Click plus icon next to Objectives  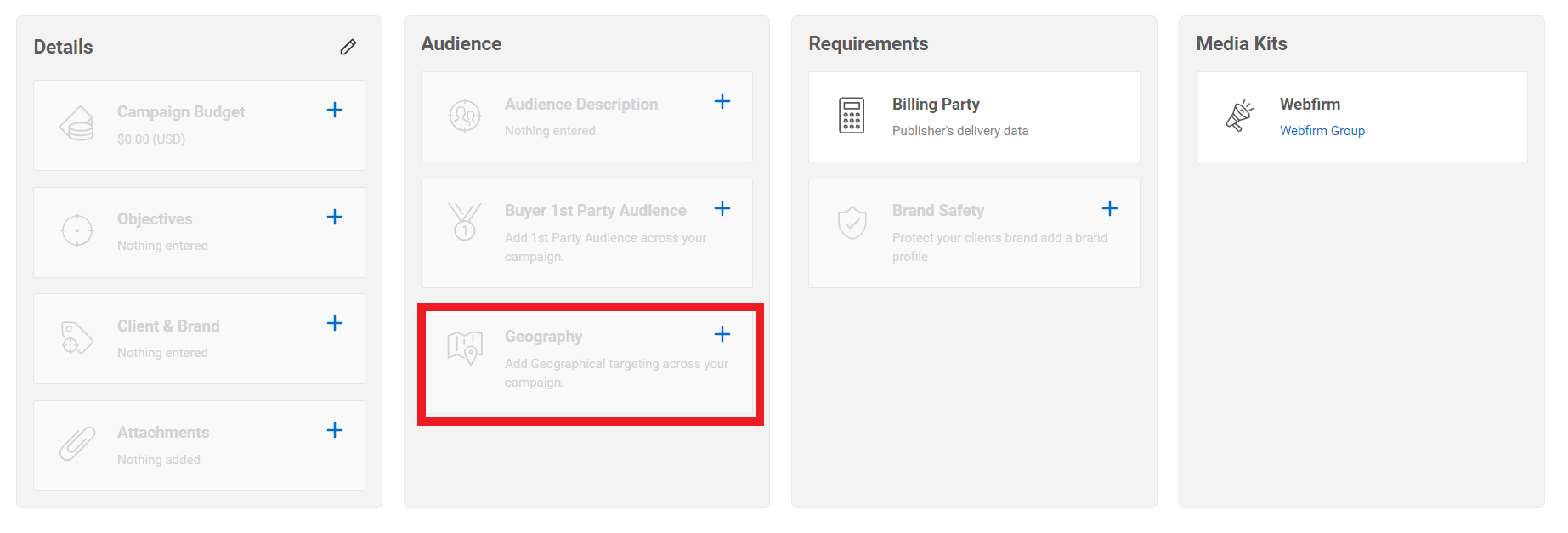click(335, 217)
